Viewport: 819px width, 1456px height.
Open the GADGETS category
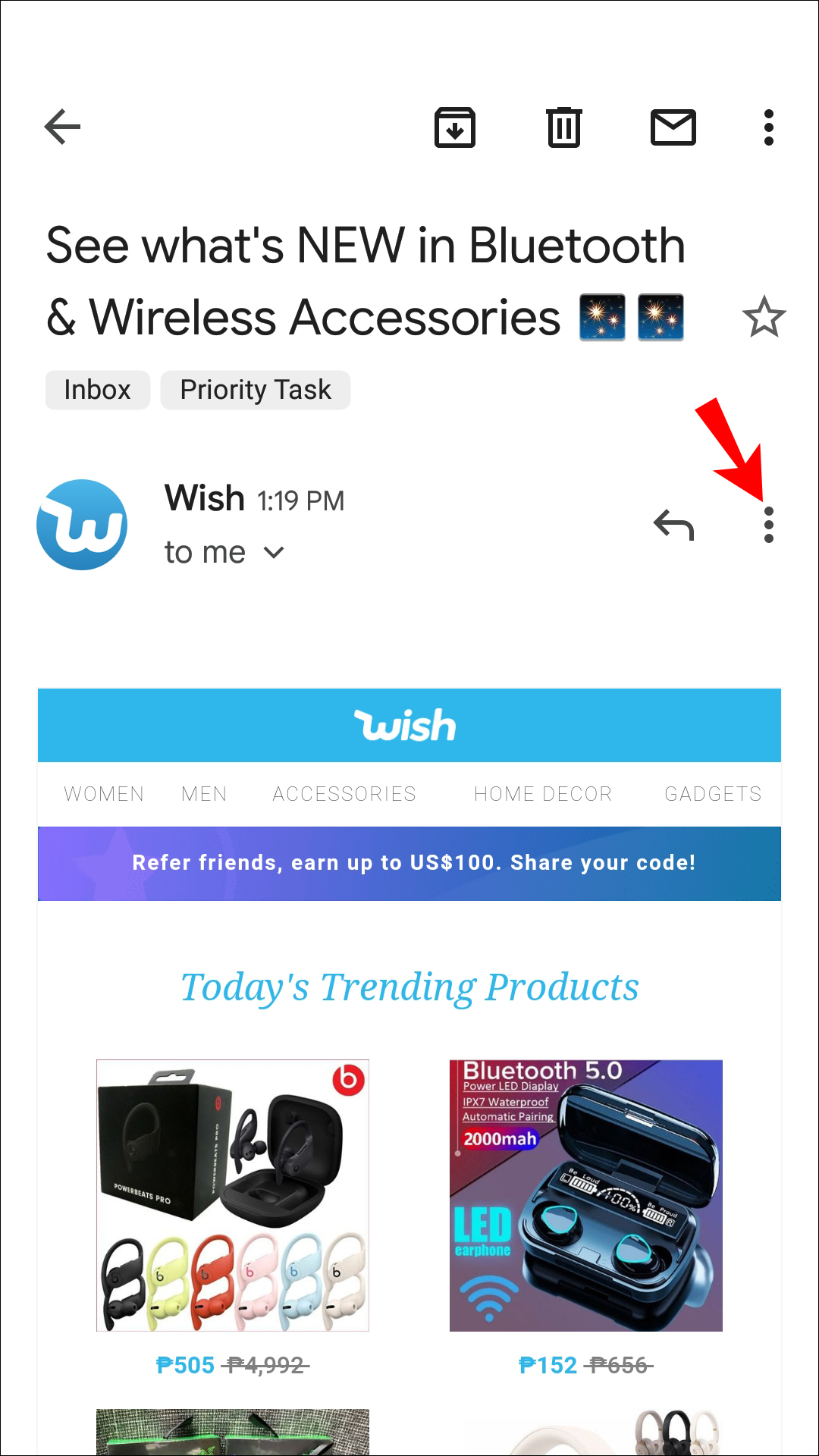tap(713, 794)
